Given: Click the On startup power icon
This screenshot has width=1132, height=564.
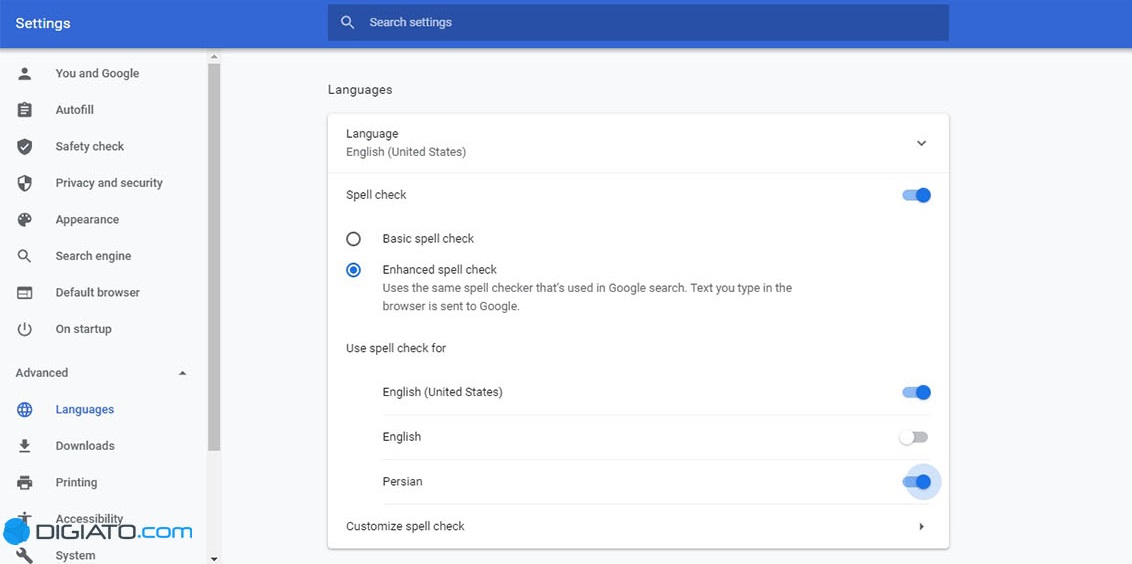Looking at the screenshot, I should click(x=25, y=329).
